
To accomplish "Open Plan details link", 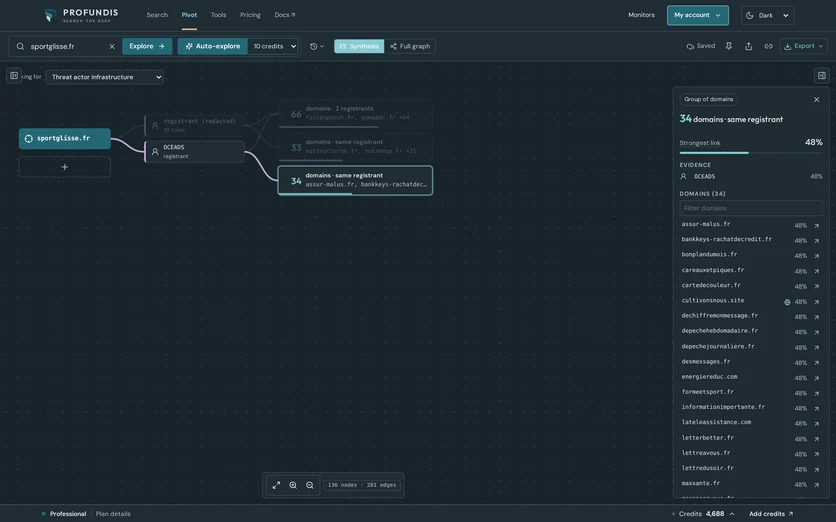I will click(x=113, y=514).
